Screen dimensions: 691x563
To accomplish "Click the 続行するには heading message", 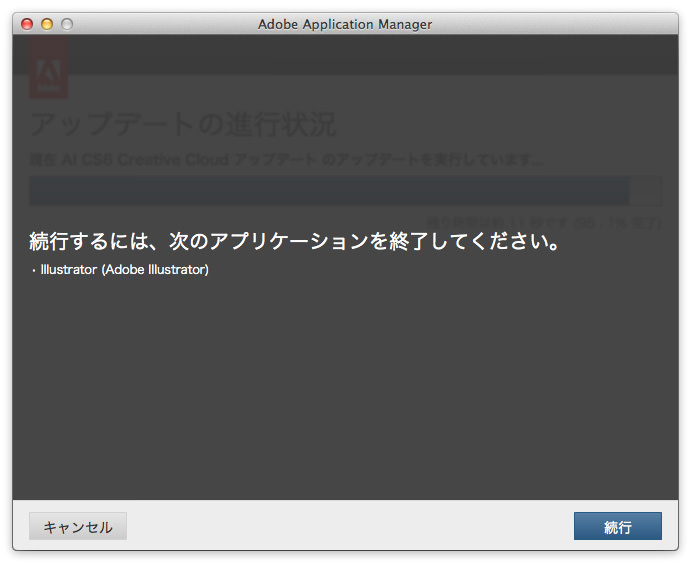I will [x=294, y=241].
